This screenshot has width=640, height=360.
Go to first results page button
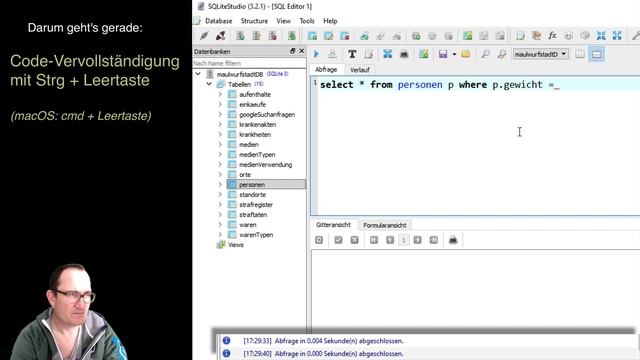point(374,240)
